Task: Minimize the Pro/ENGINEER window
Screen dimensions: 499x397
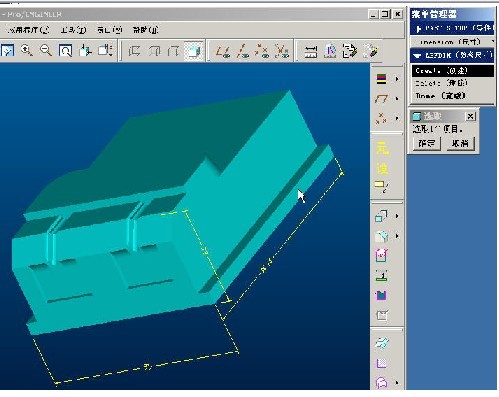Action: click(373, 14)
